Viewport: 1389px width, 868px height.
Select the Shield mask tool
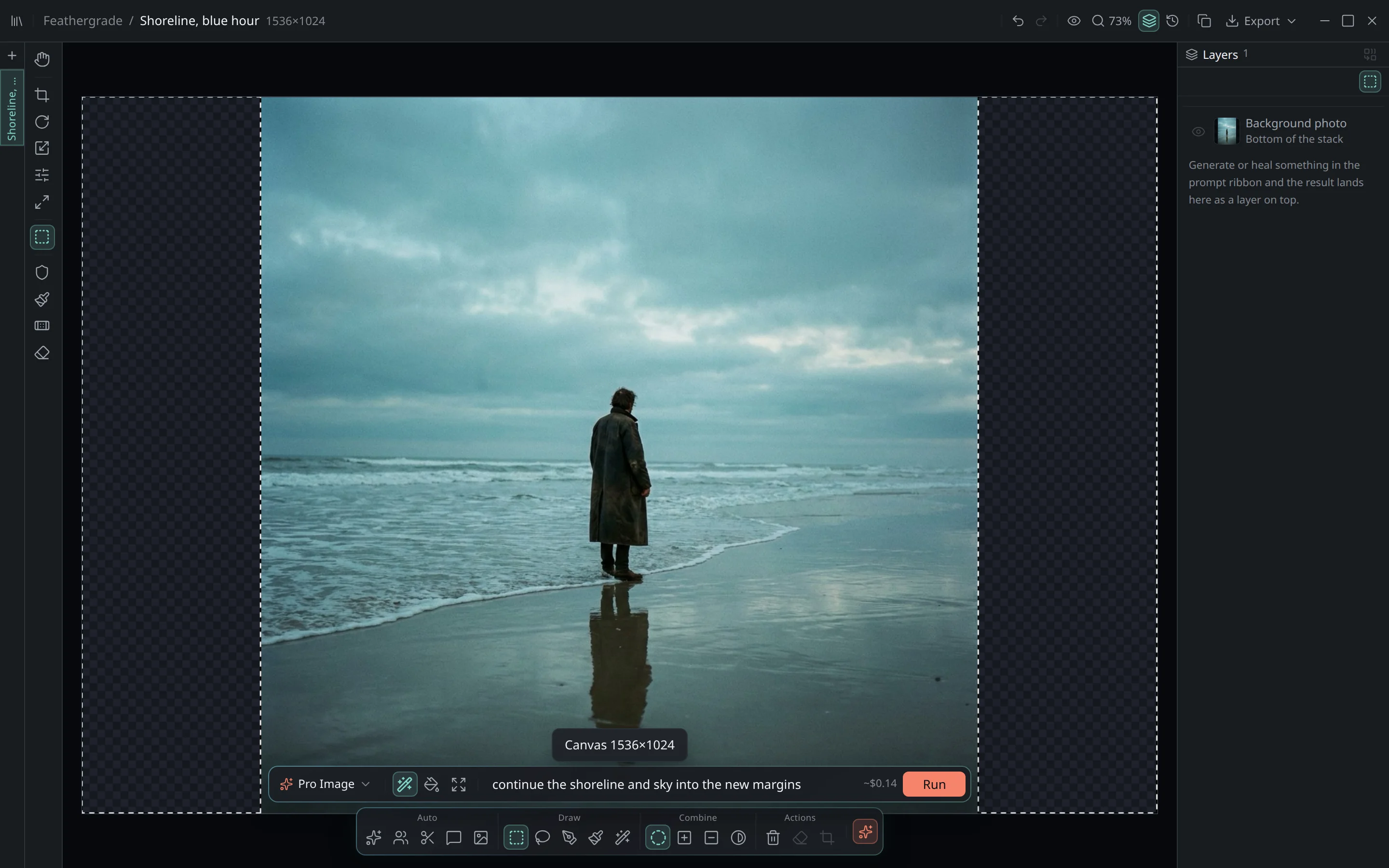point(42,272)
